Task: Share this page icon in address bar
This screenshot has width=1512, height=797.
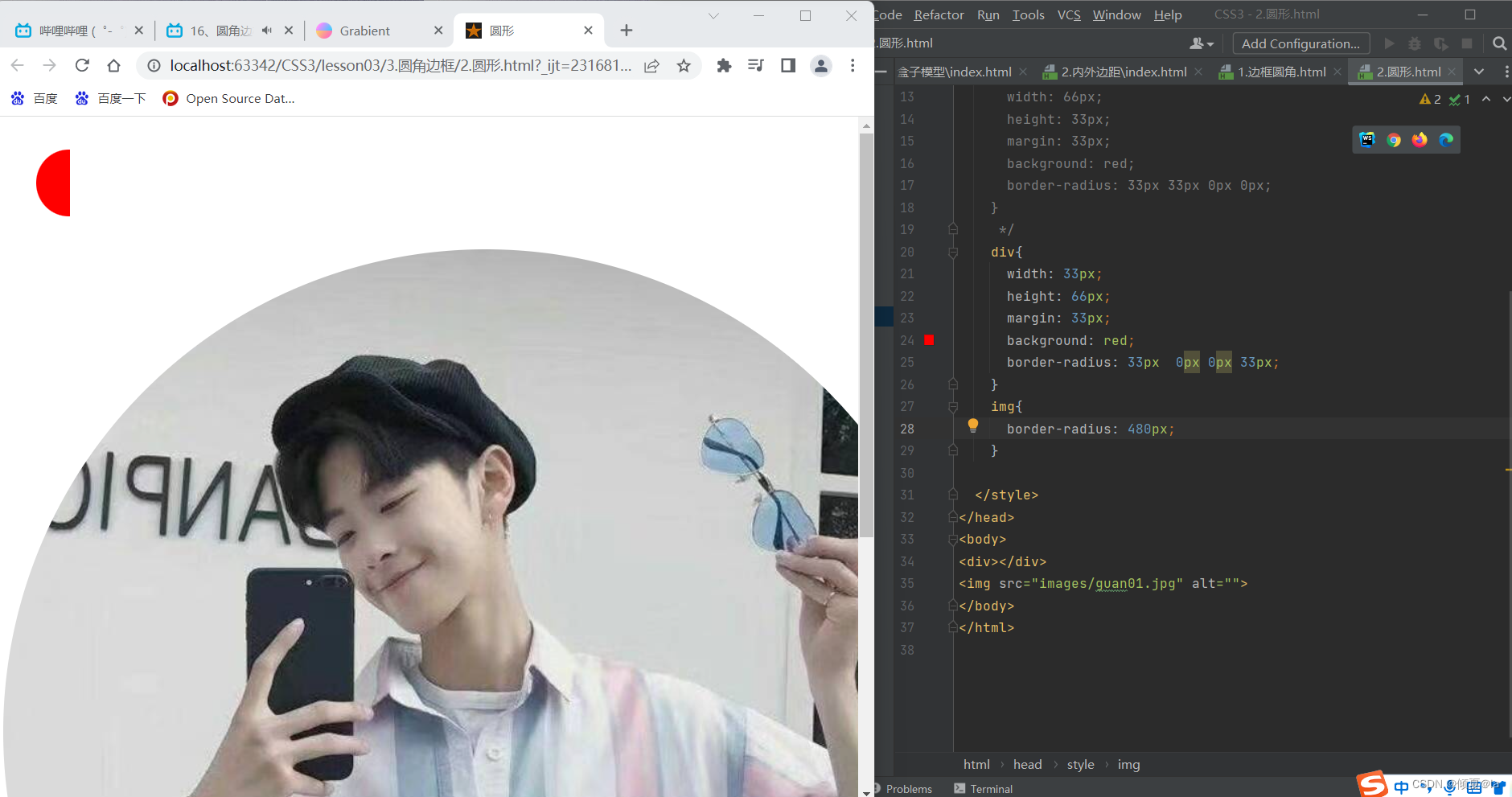Action: coord(651,65)
